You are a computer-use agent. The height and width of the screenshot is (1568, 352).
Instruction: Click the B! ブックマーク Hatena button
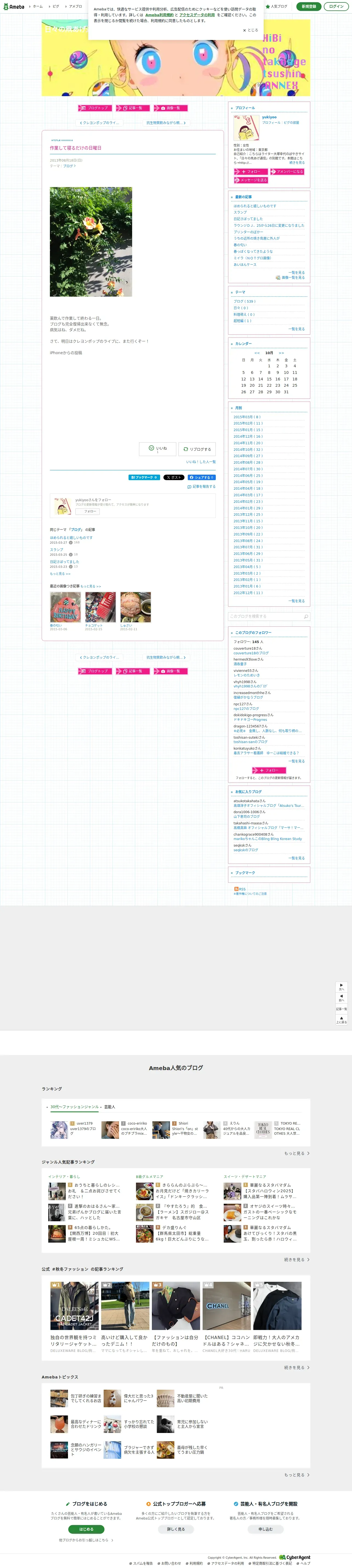pos(144,477)
